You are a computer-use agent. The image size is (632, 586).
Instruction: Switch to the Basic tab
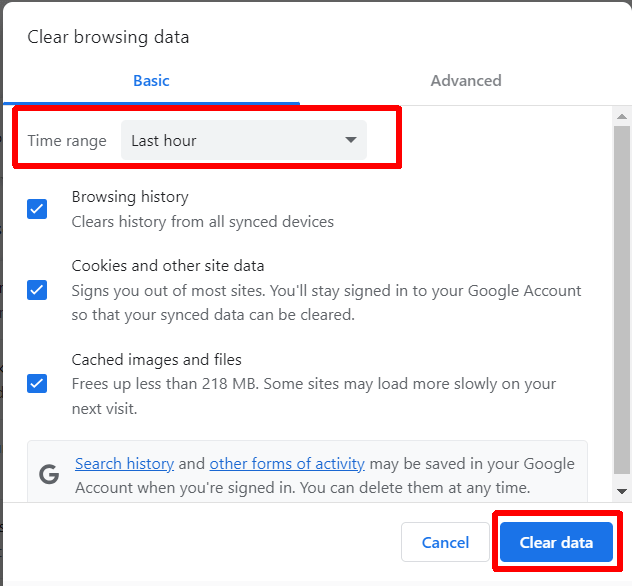(x=151, y=81)
